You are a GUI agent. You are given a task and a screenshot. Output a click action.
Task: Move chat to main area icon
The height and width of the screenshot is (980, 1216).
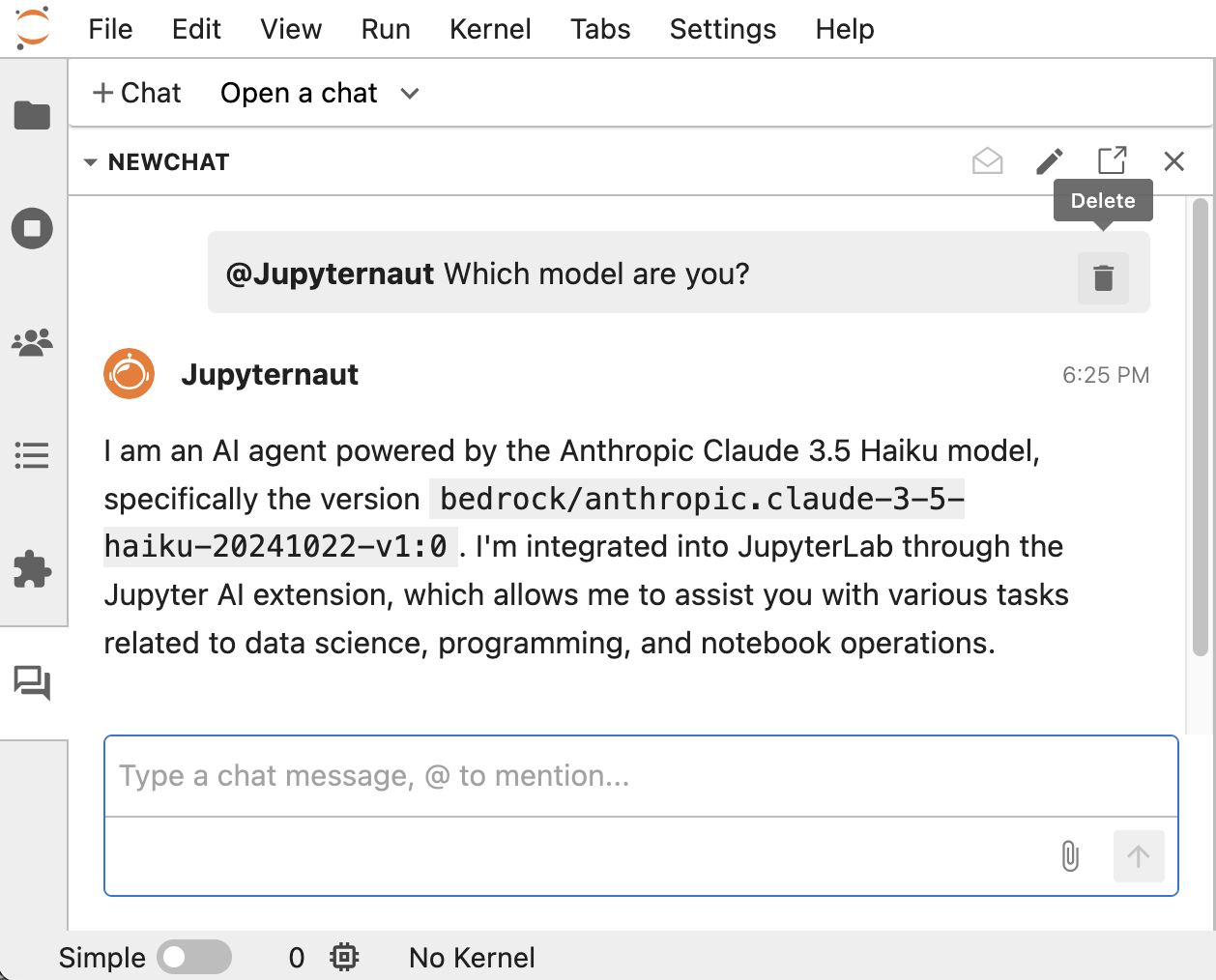1112,161
